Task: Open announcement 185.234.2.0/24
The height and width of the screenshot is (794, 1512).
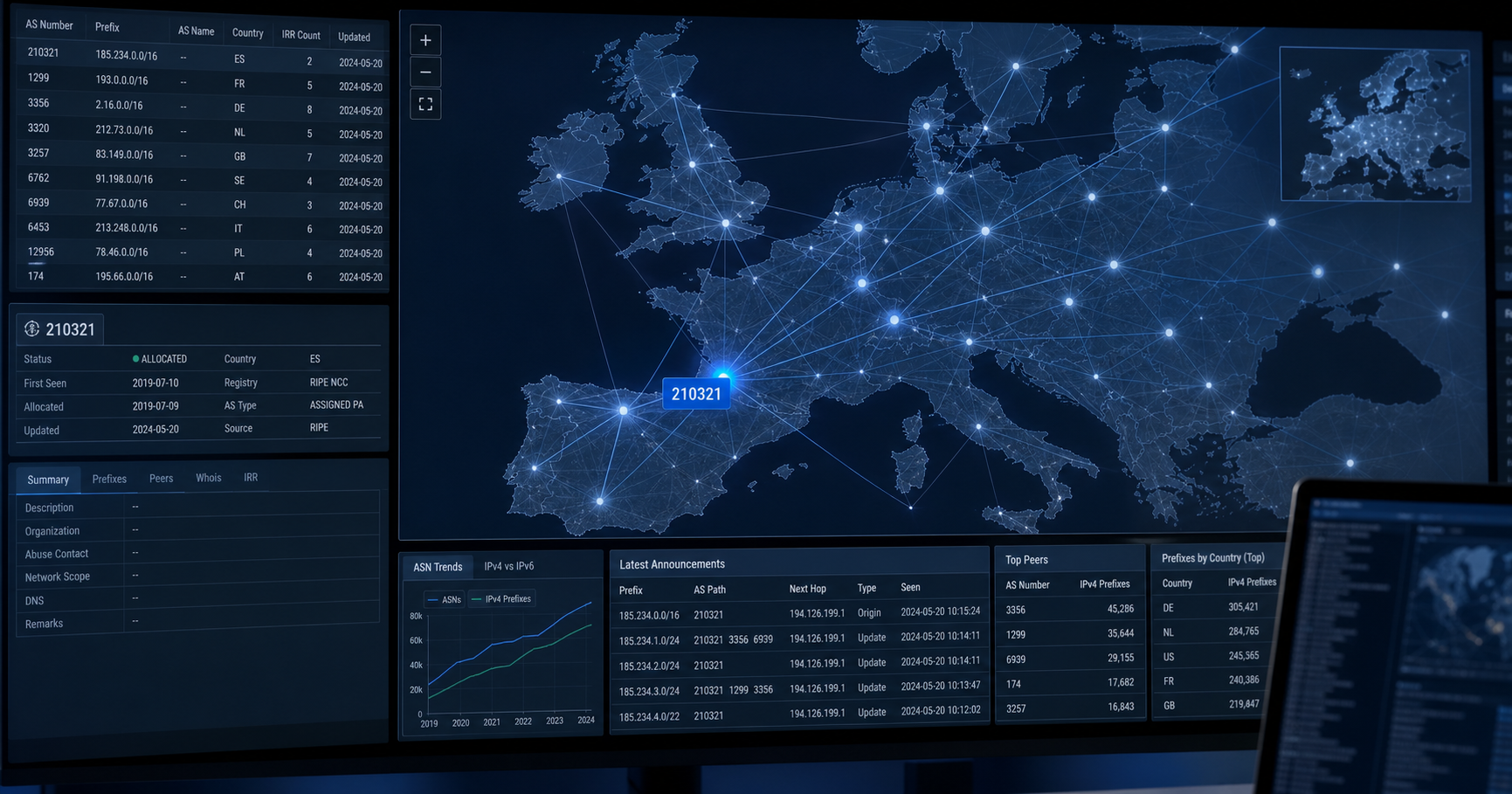Action: tap(799, 665)
